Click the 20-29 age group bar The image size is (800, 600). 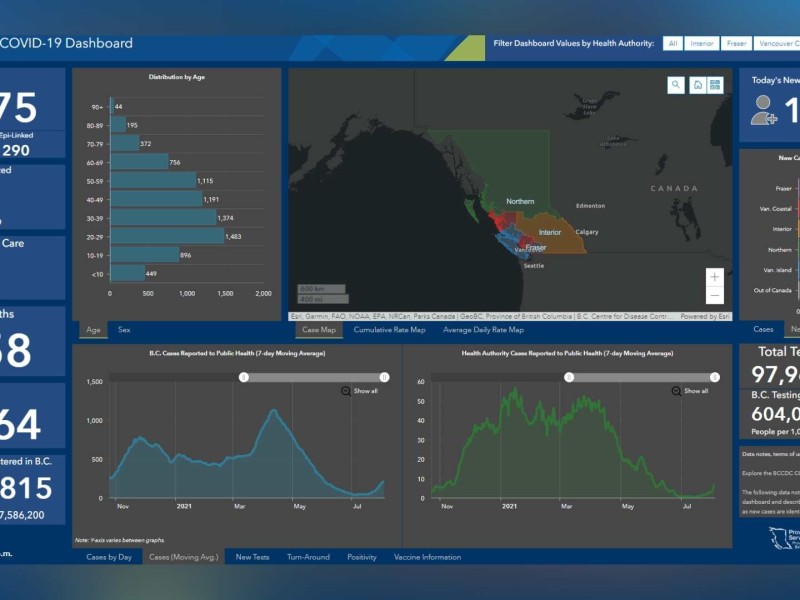tap(167, 236)
